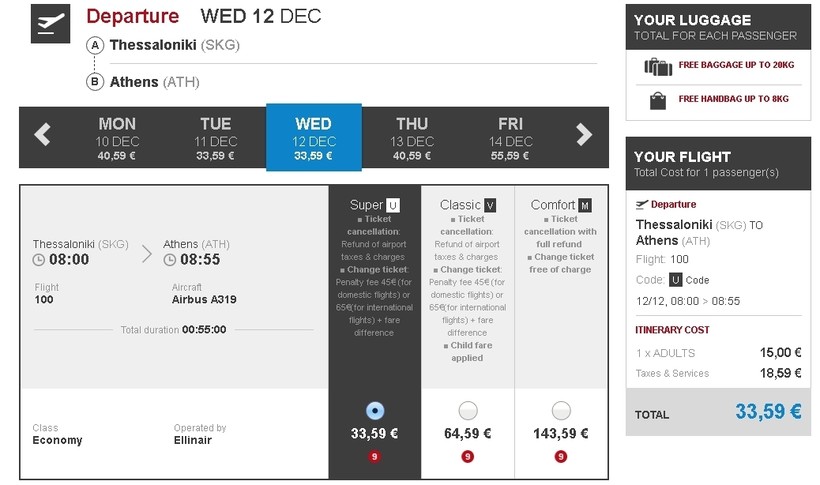Show later dates with right arrow
The width and height of the screenshot is (820, 485).
[584, 135]
